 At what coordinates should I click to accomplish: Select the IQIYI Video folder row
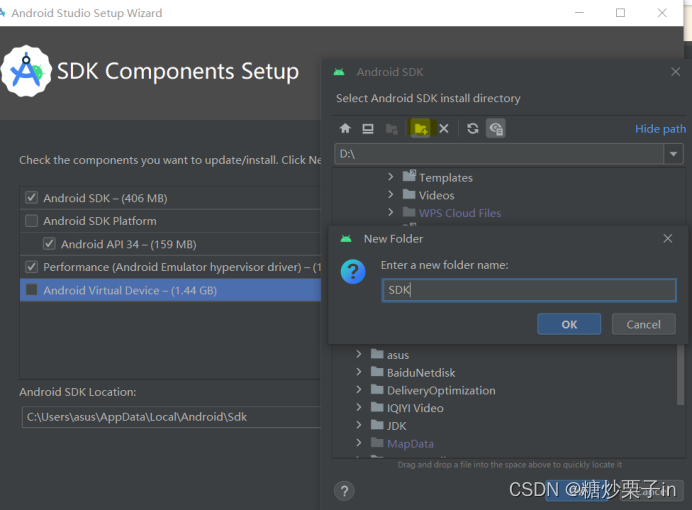[415, 408]
